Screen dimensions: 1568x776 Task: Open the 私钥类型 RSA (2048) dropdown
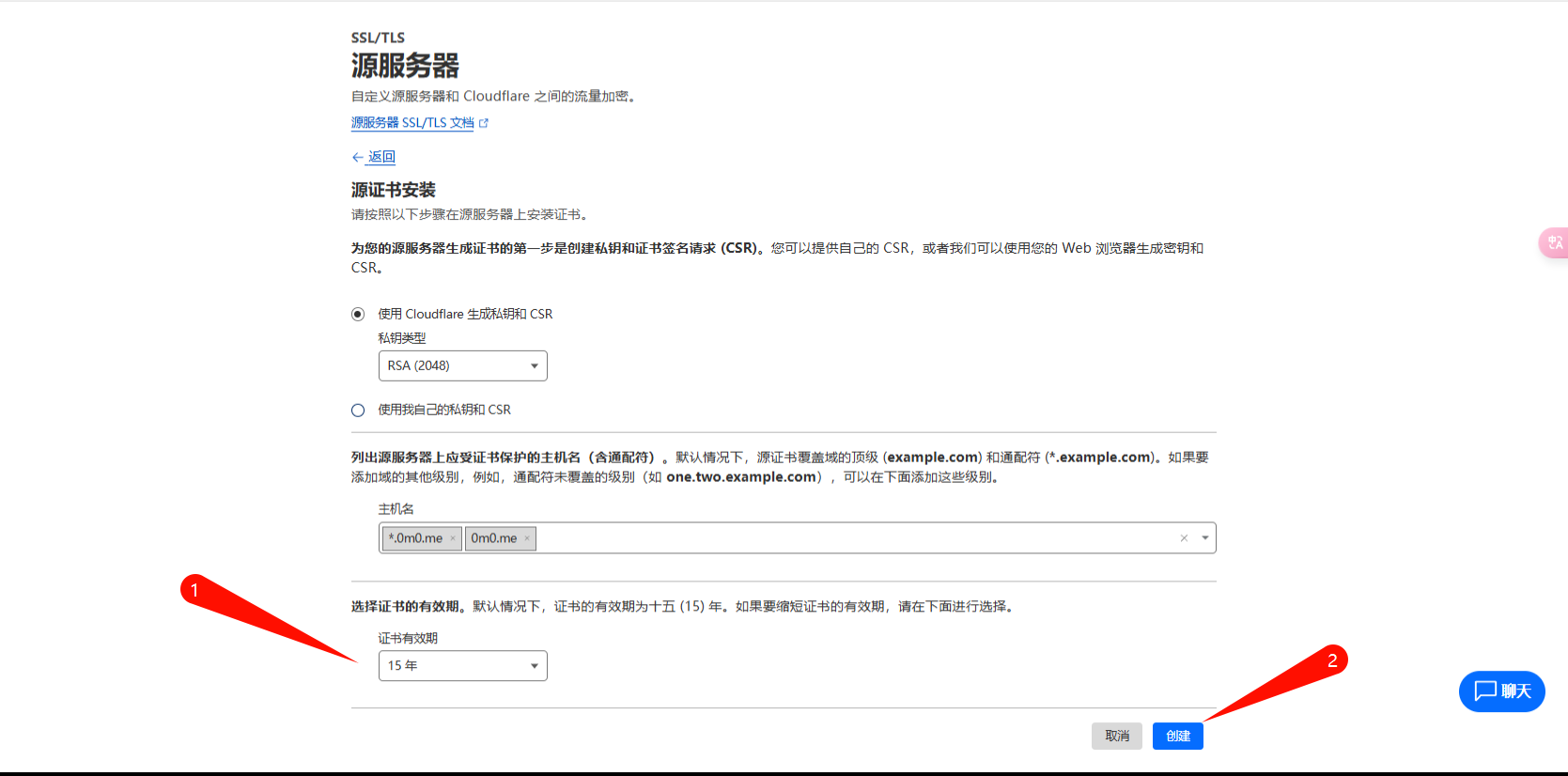pos(462,365)
